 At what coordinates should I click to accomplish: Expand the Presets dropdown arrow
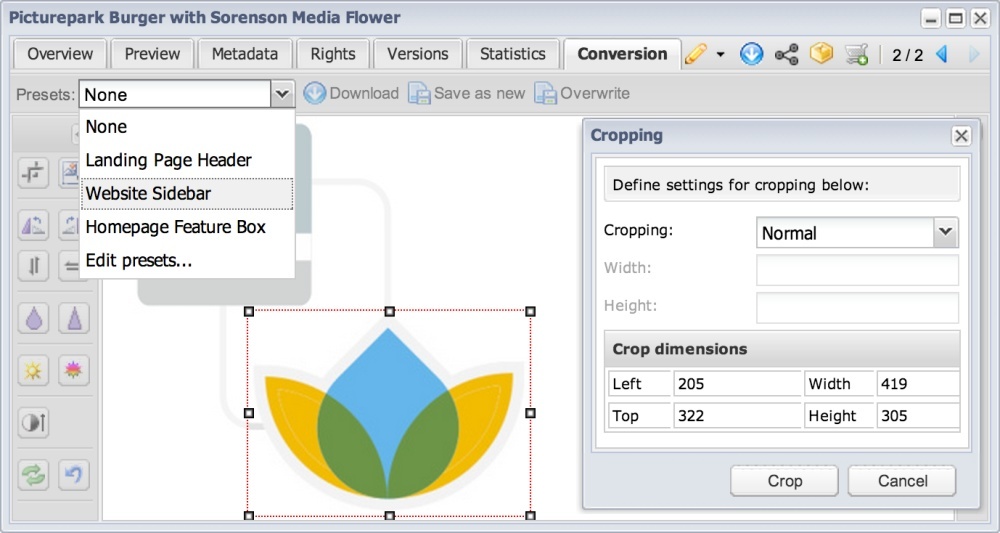point(282,94)
